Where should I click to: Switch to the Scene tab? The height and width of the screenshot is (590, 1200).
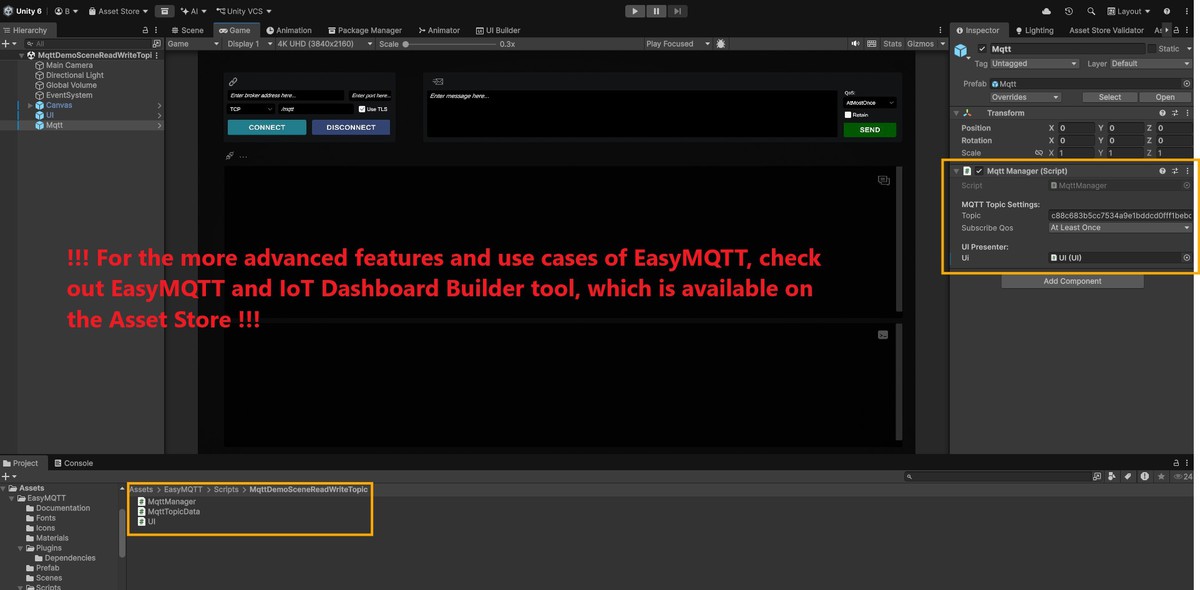click(187, 30)
